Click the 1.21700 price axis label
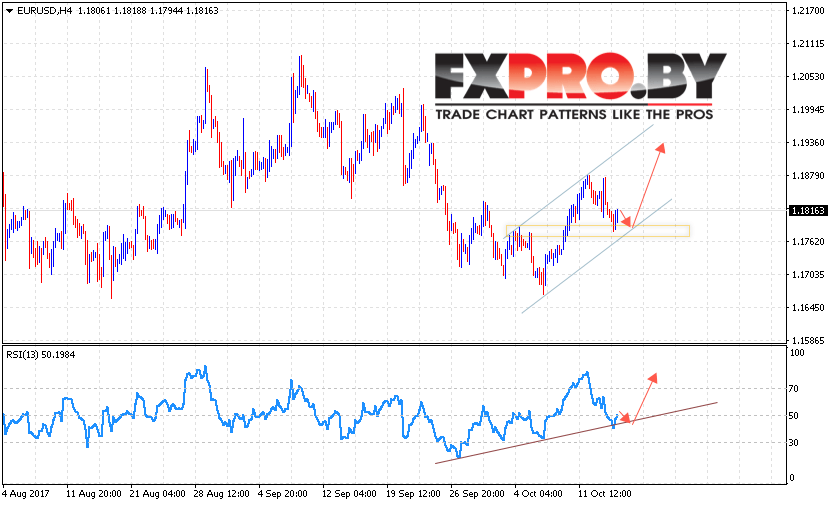This screenshot has height=505, width=829. [808, 11]
